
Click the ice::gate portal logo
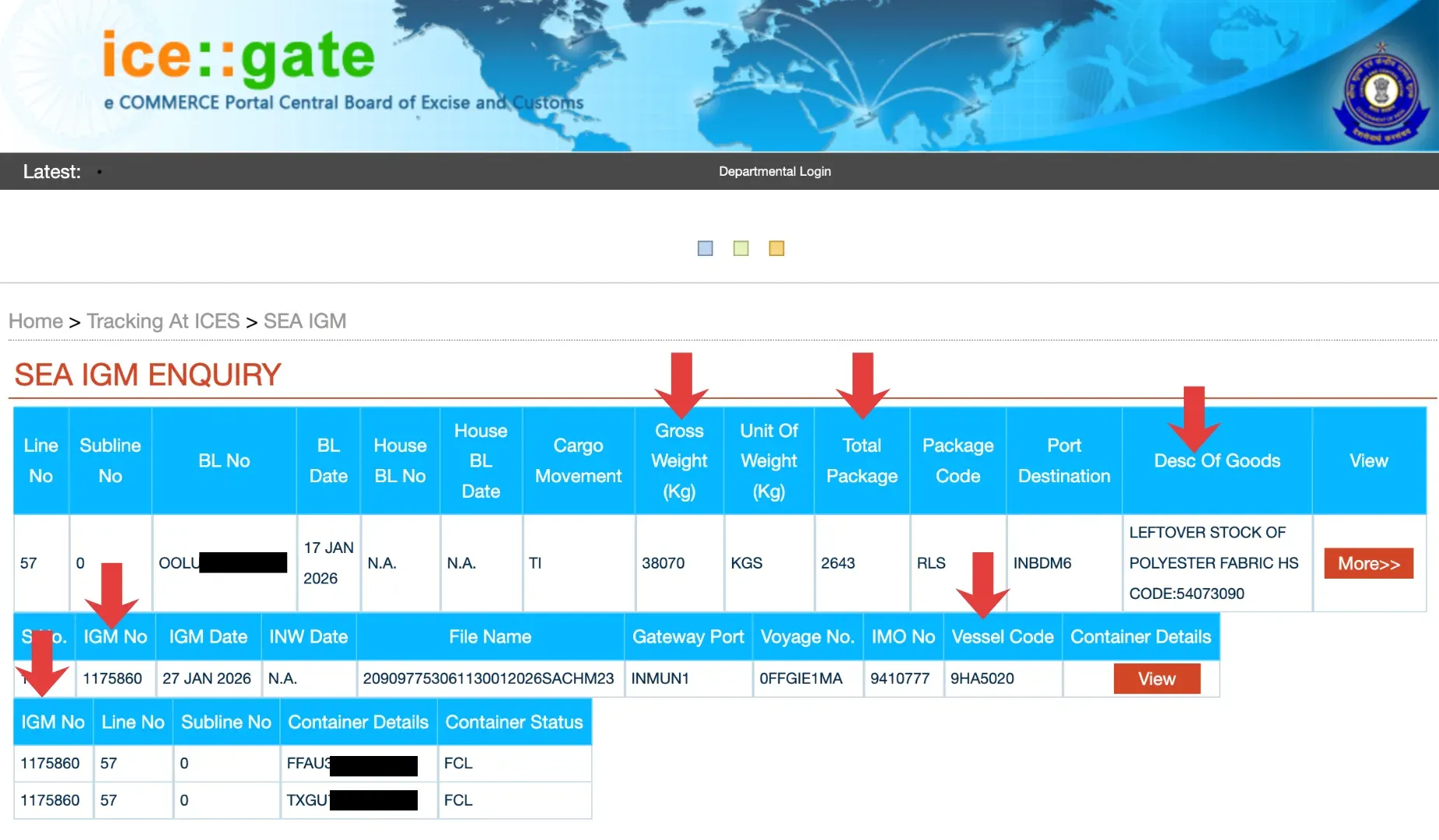238,57
